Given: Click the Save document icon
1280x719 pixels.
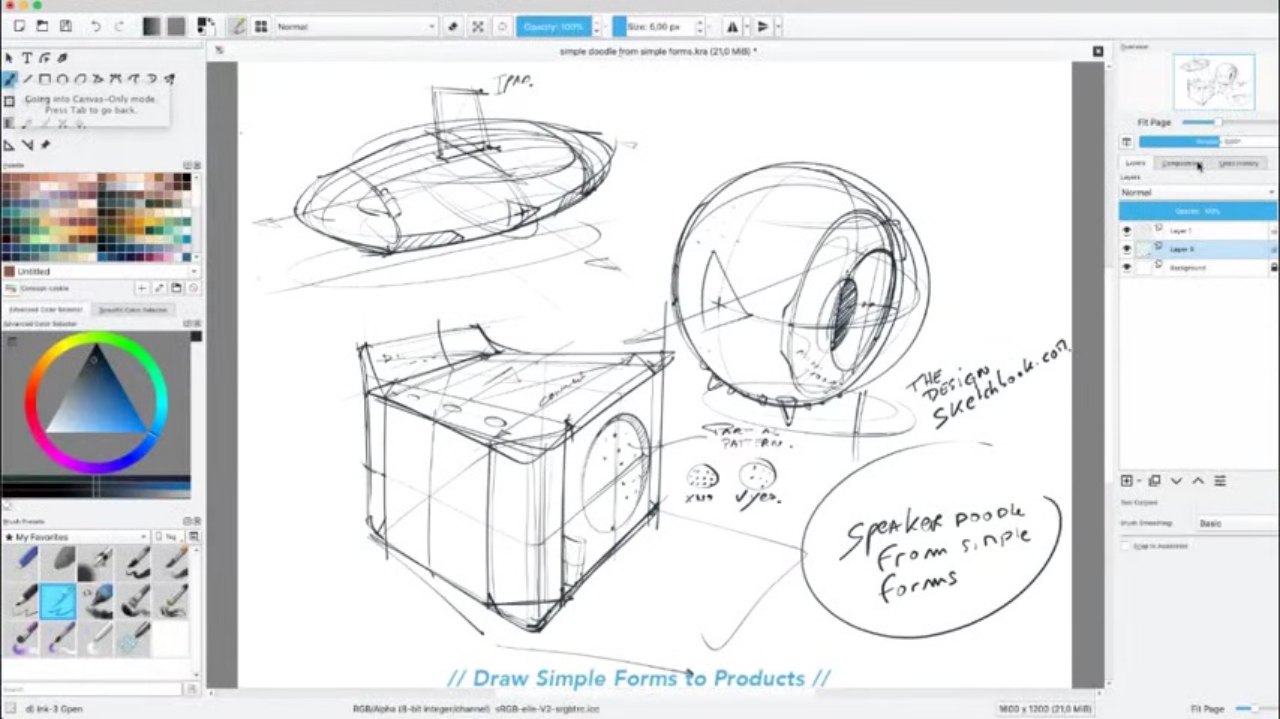Looking at the screenshot, I should (65, 26).
